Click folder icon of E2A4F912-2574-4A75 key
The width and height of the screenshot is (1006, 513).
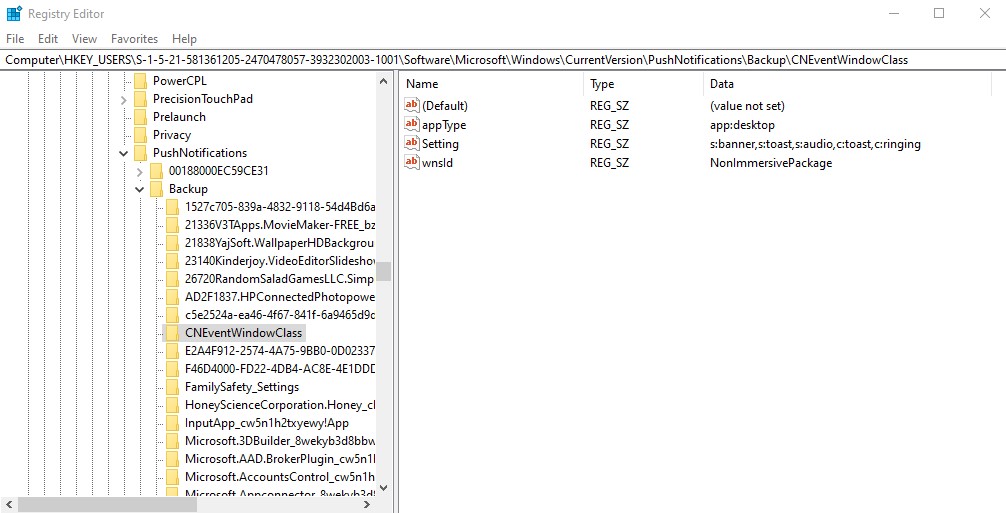[173, 351]
